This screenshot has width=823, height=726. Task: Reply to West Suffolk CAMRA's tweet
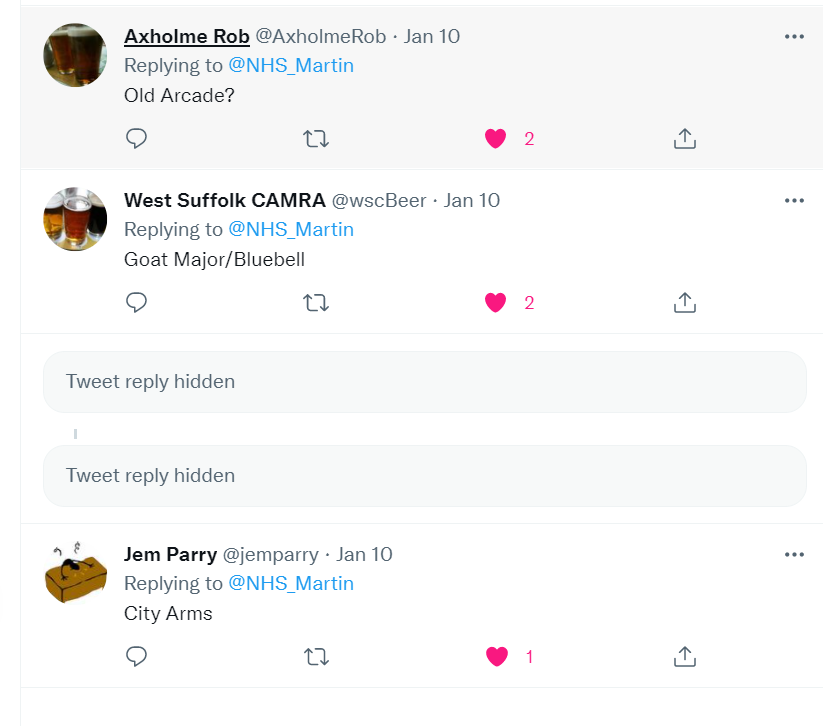pyautogui.click(x=137, y=302)
